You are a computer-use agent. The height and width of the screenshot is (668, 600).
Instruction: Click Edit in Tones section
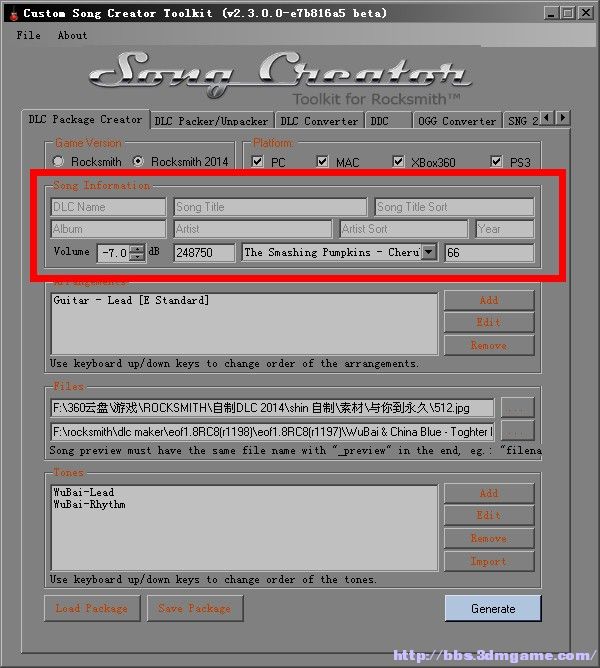[x=489, y=515]
